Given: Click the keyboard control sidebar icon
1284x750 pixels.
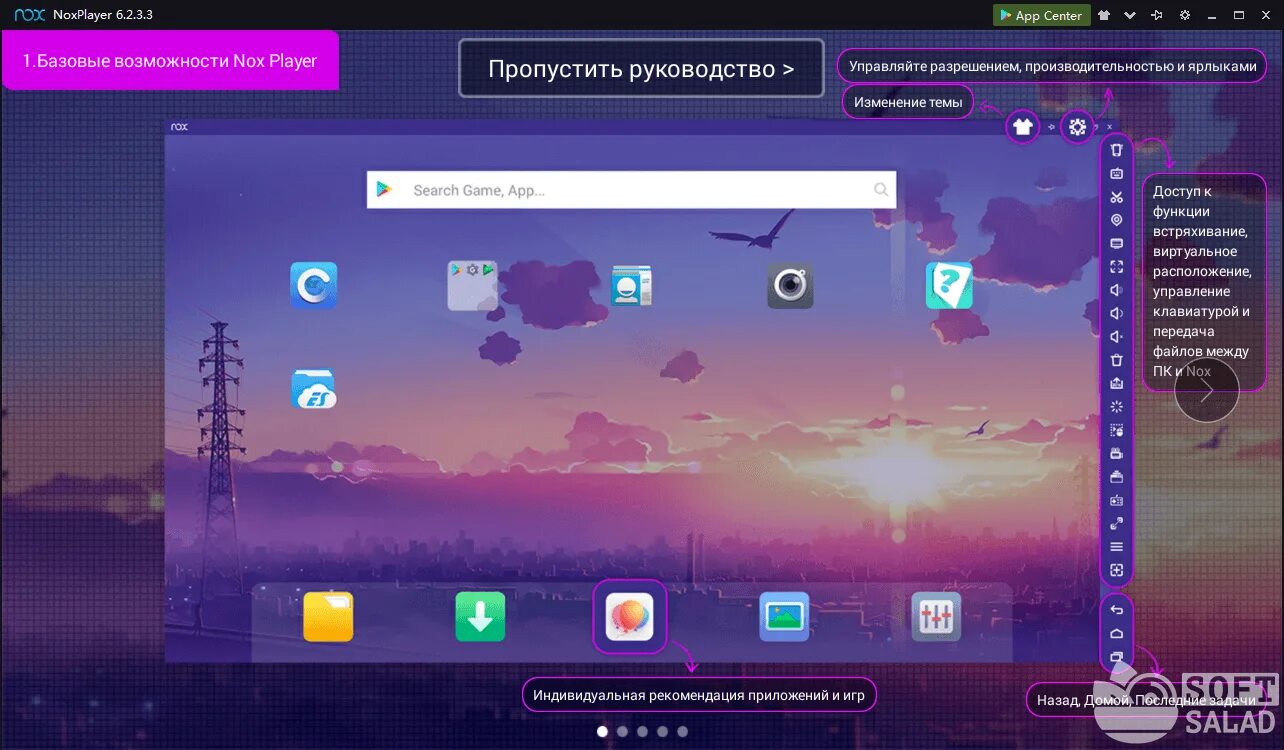Looking at the screenshot, I should point(1117,173).
